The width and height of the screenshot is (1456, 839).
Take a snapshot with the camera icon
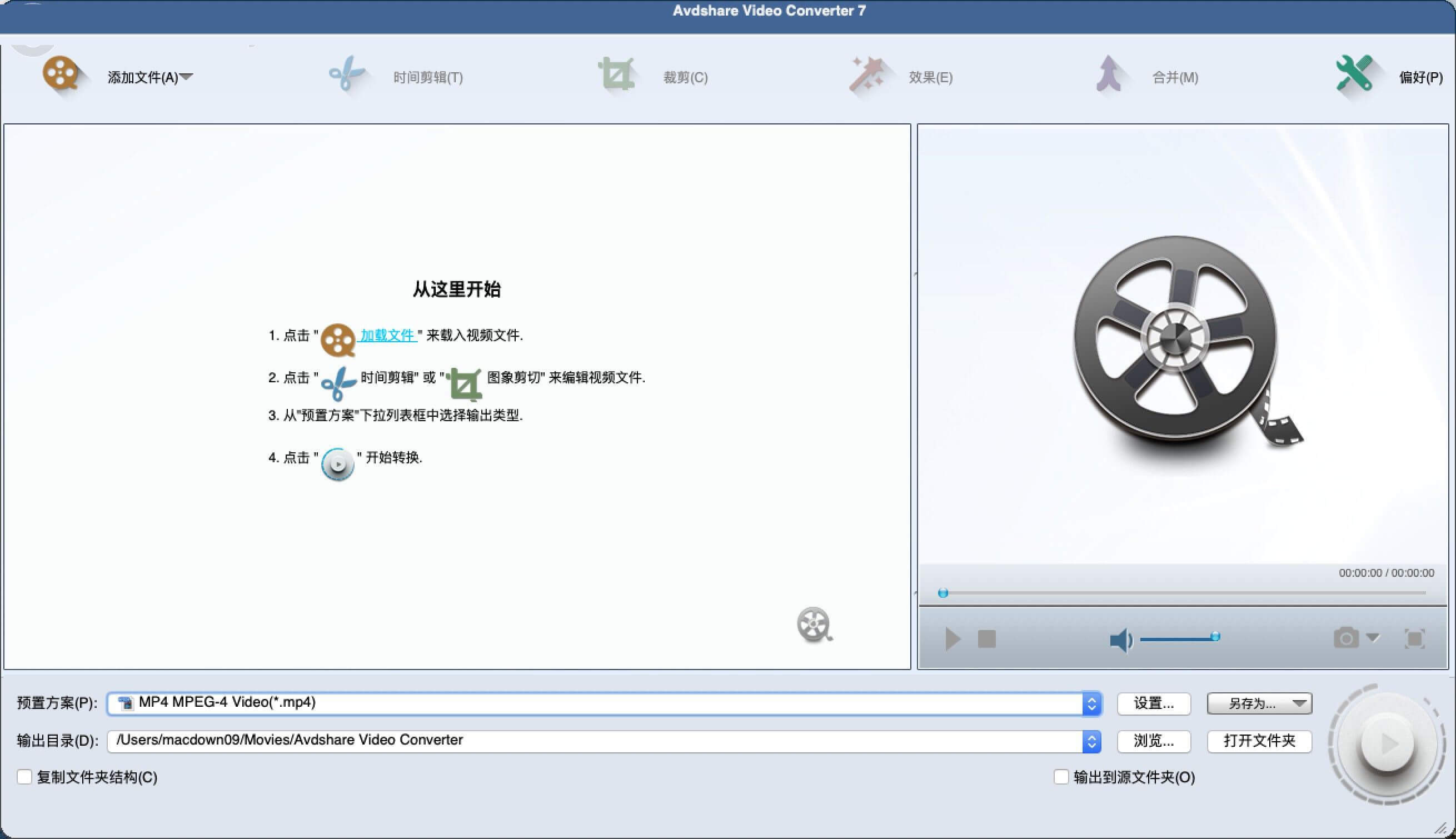point(1346,638)
